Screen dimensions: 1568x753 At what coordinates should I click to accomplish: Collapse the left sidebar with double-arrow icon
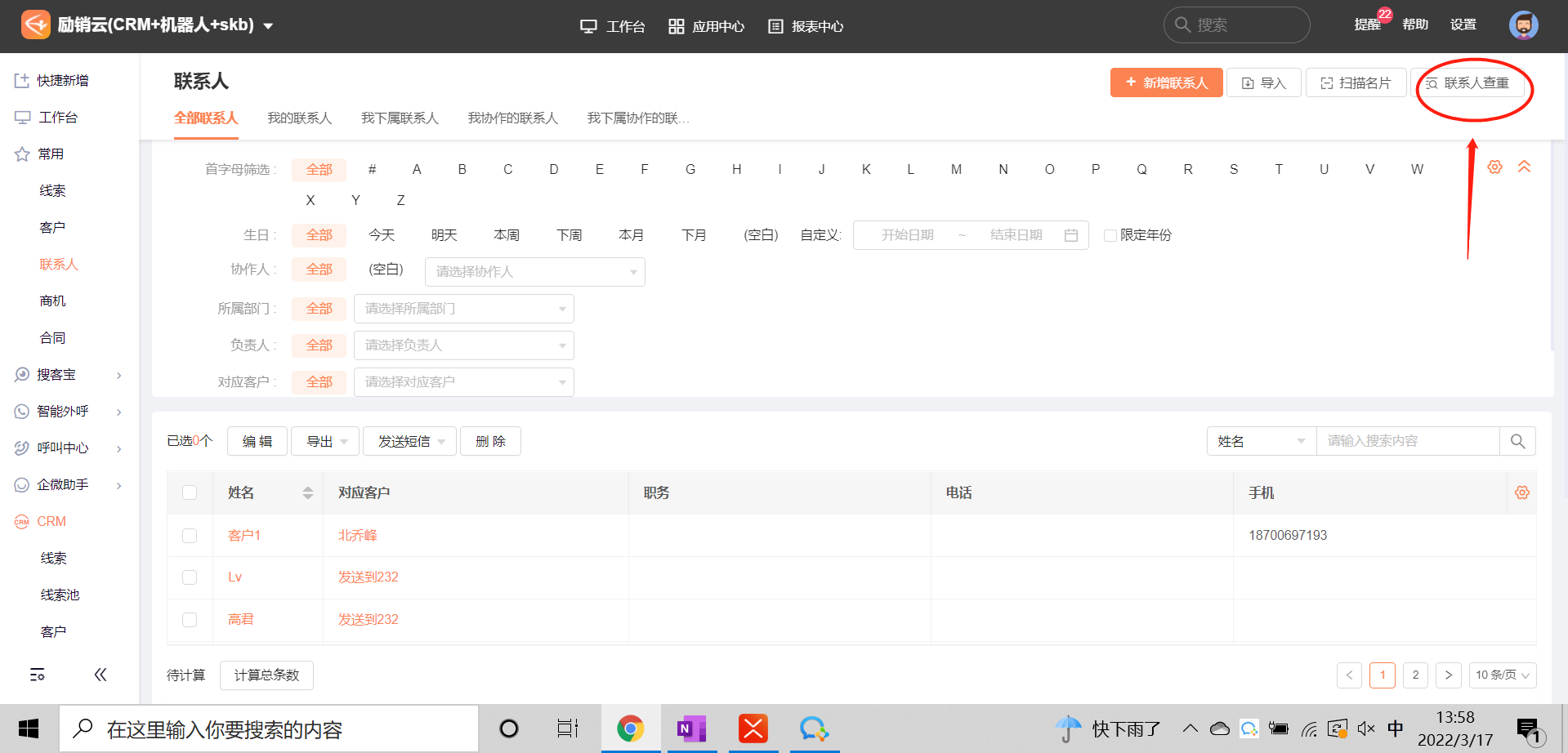click(101, 675)
